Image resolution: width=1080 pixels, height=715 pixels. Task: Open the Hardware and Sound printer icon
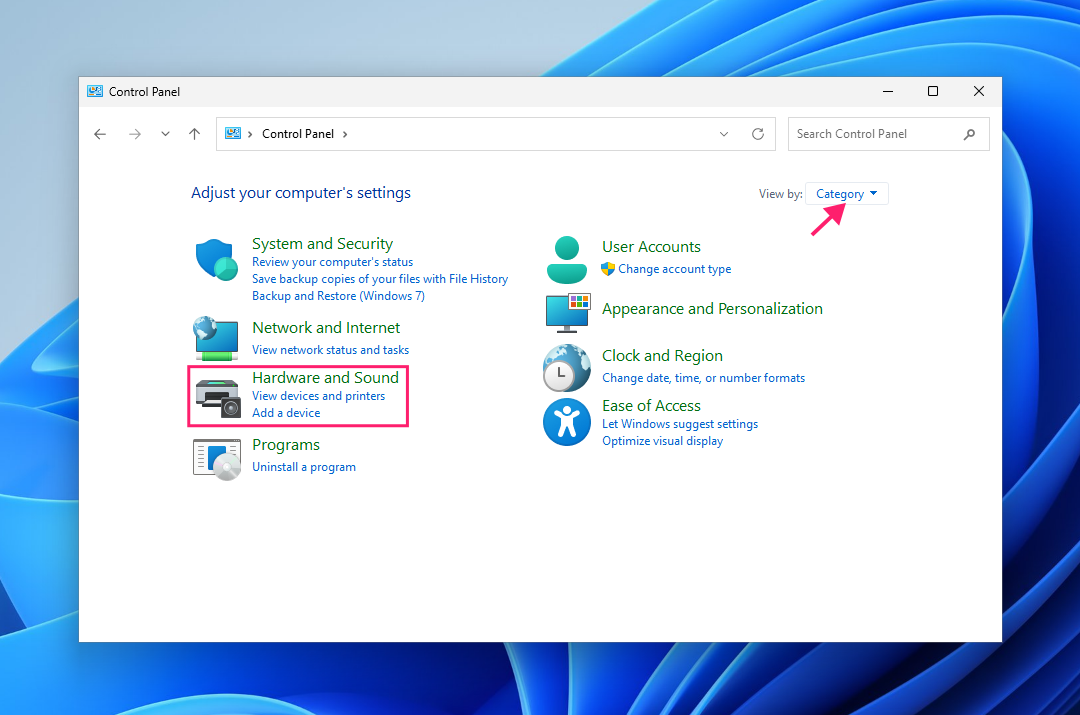click(x=218, y=397)
